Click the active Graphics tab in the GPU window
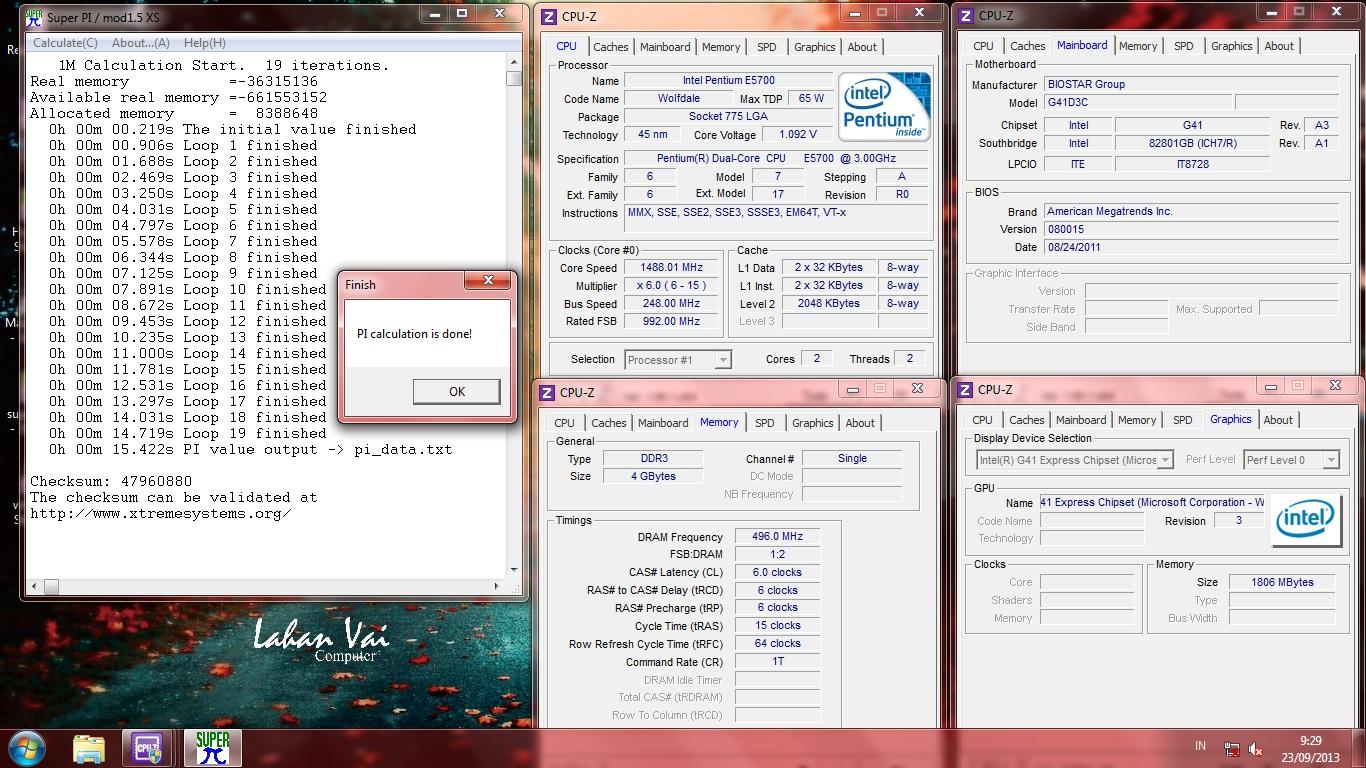The height and width of the screenshot is (768, 1366). (1230, 419)
